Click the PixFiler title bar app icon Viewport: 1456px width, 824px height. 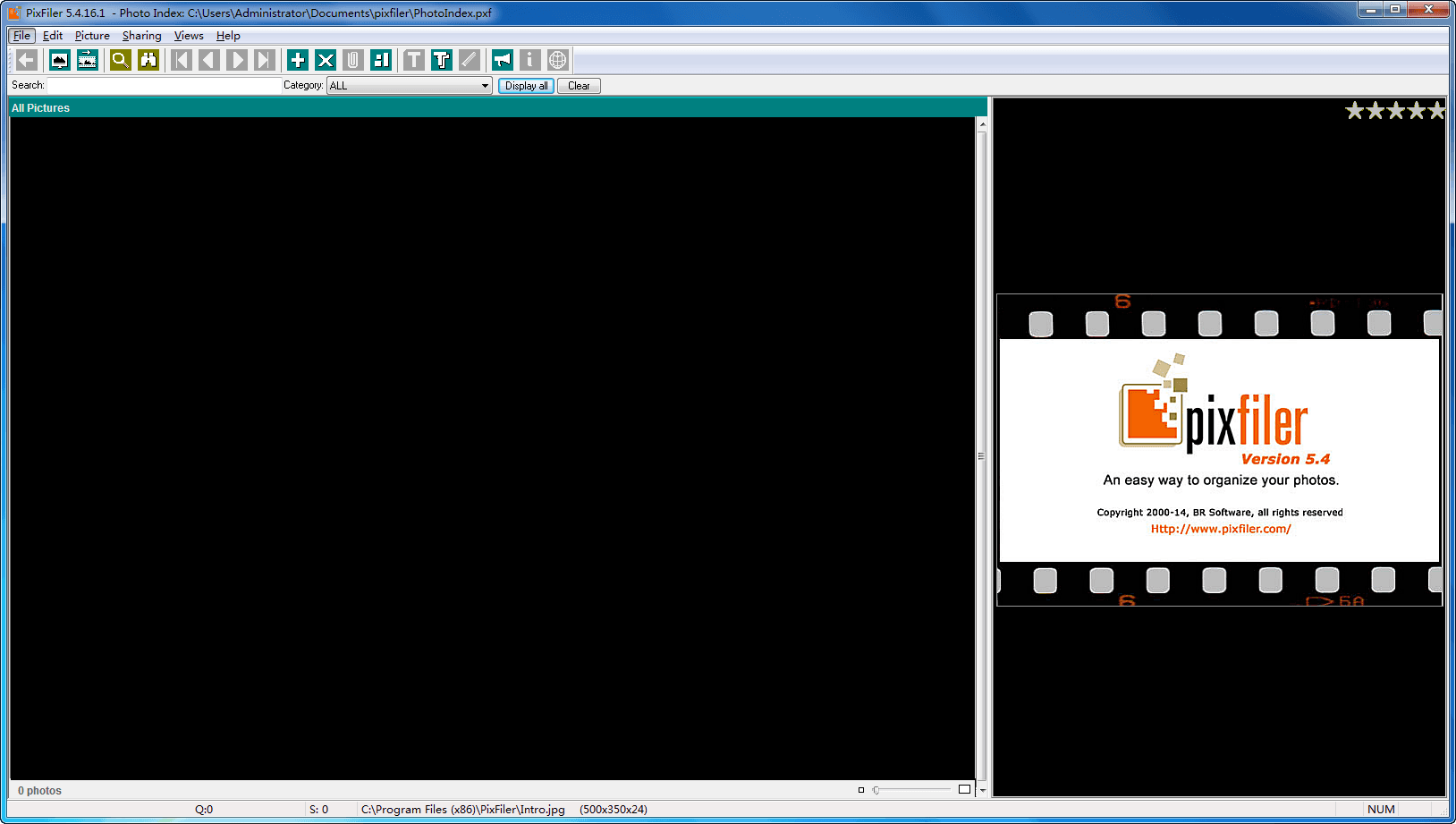(13, 13)
